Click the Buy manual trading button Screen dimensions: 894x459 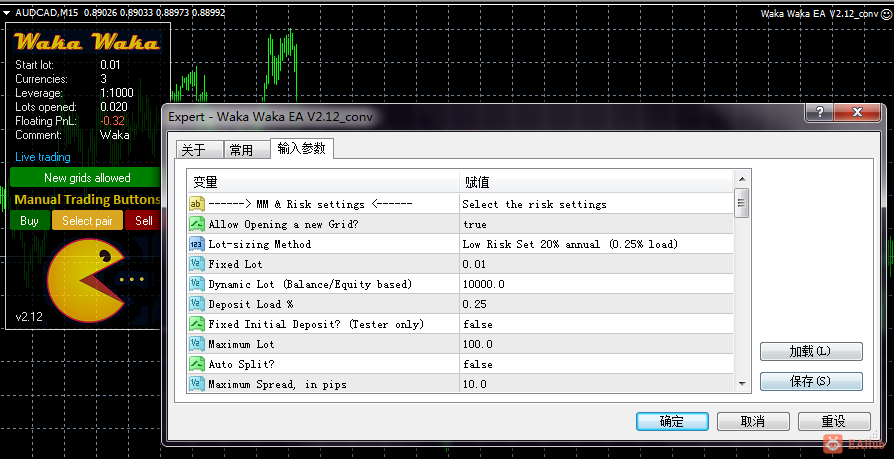pyautogui.click(x=30, y=221)
